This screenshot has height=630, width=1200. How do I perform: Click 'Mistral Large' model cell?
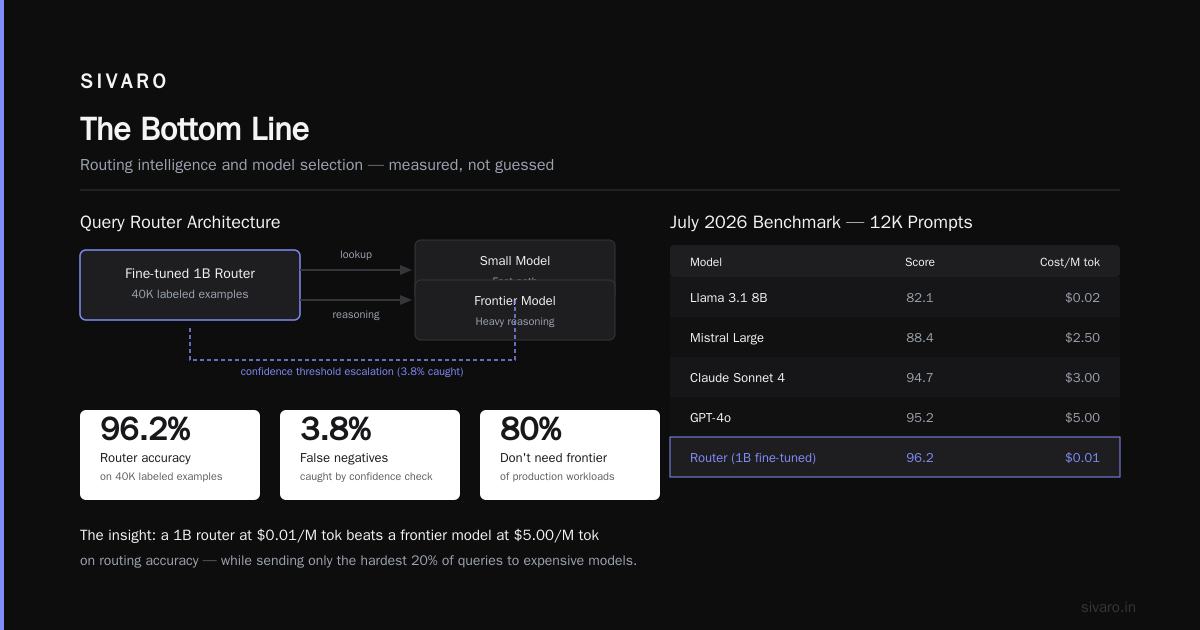pyautogui.click(x=727, y=338)
